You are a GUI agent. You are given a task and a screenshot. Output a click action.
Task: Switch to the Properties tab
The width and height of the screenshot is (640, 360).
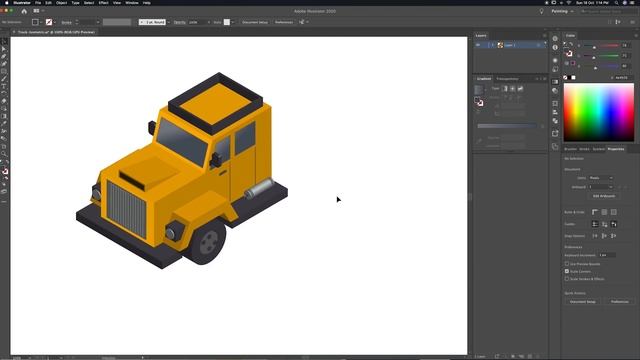[616, 149]
